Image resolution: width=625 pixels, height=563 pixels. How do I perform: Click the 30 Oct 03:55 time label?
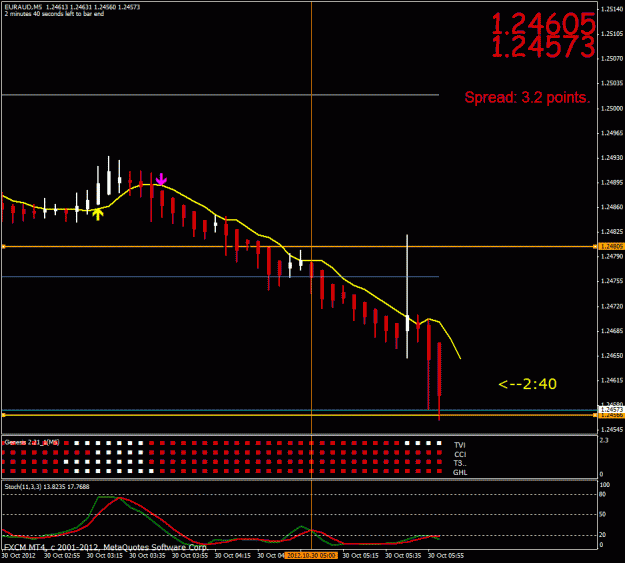[190, 555]
